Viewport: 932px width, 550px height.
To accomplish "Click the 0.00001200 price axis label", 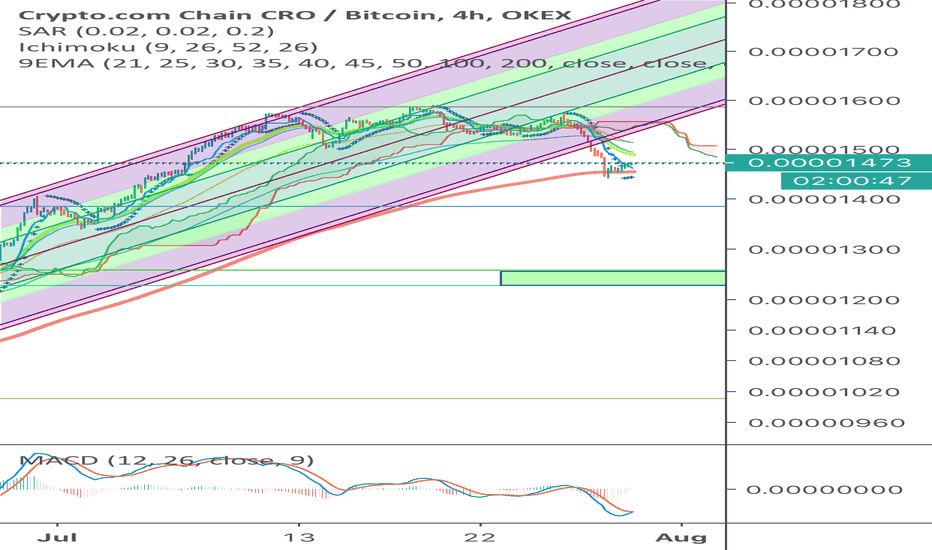I will pyautogui.click(x=824, y=300).
